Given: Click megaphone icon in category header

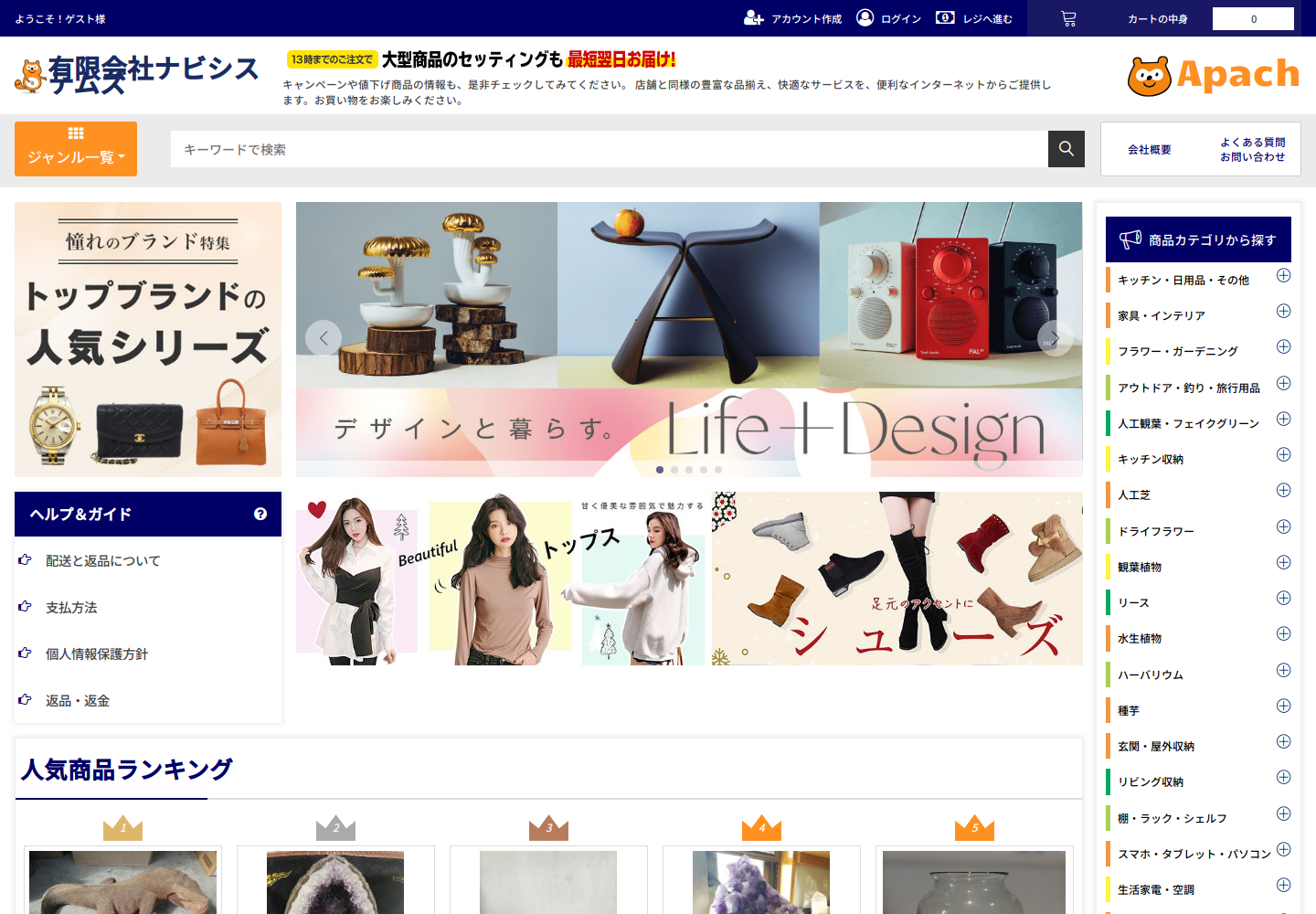Looking at the screenshot, I should tap(1130, 239).
